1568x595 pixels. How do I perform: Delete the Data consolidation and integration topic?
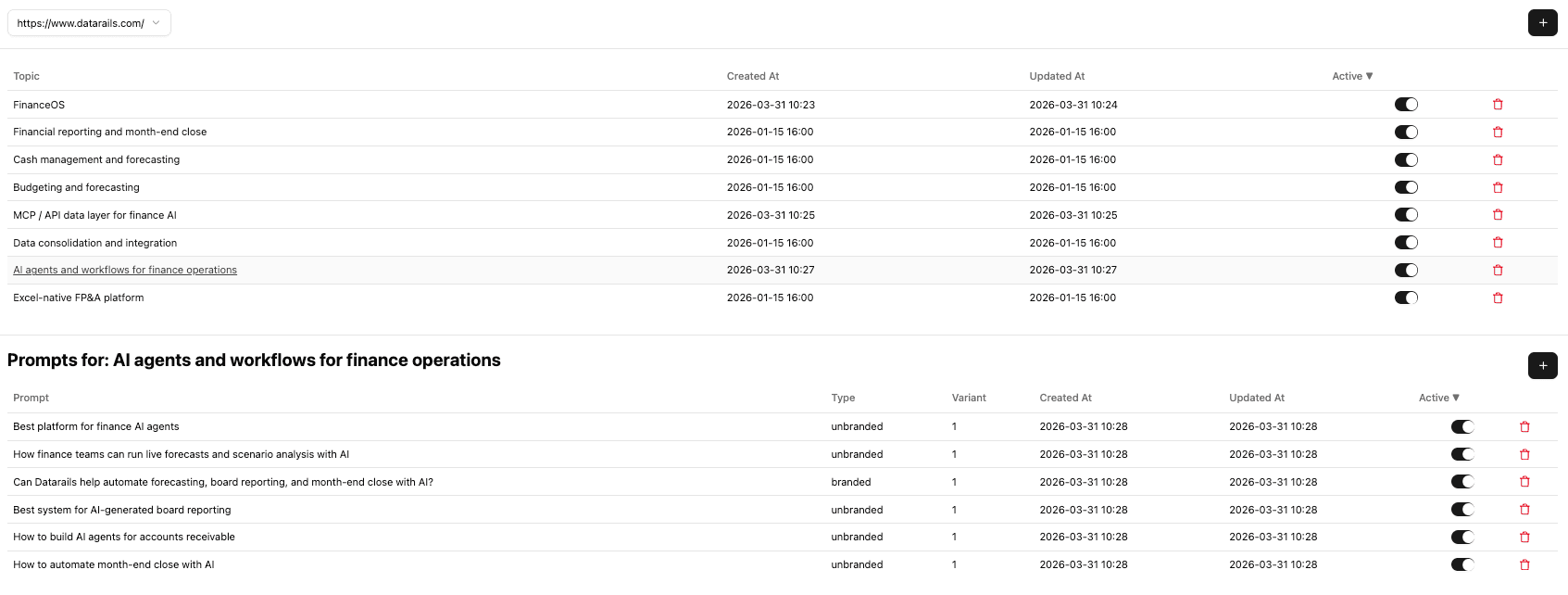(1498, 243)
